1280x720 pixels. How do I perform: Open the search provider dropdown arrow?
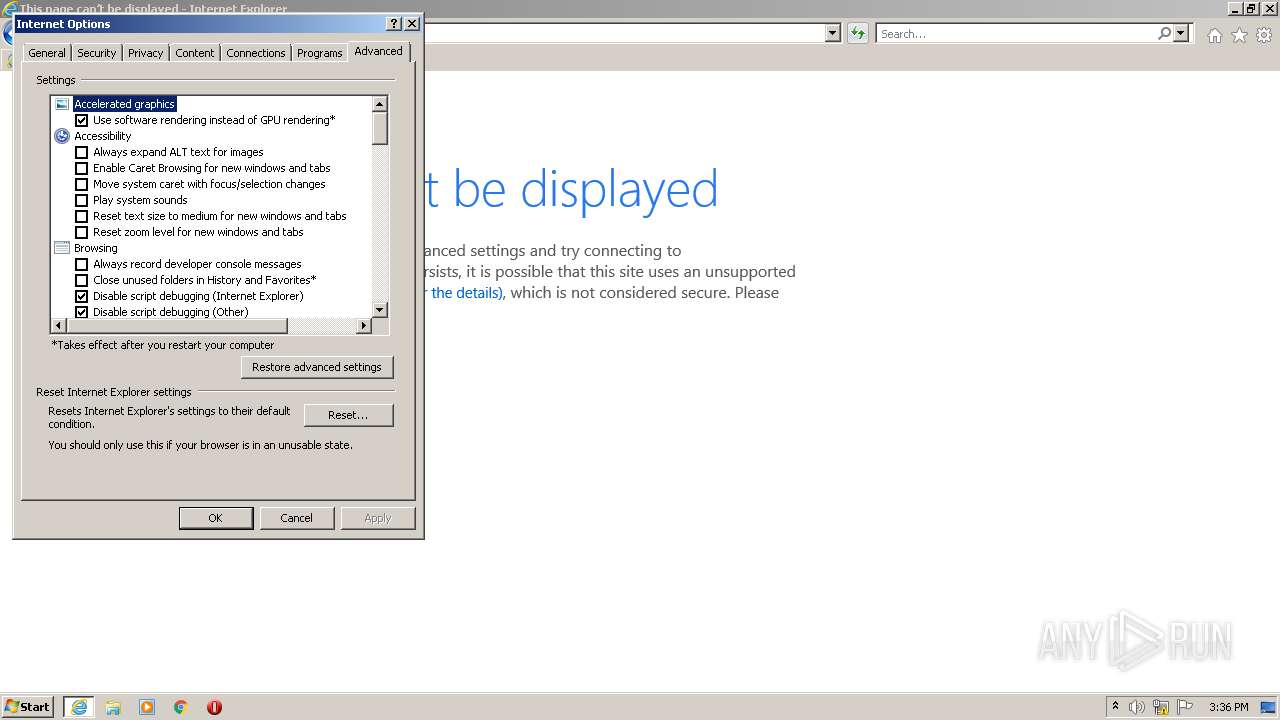(x=1181, y=33)
